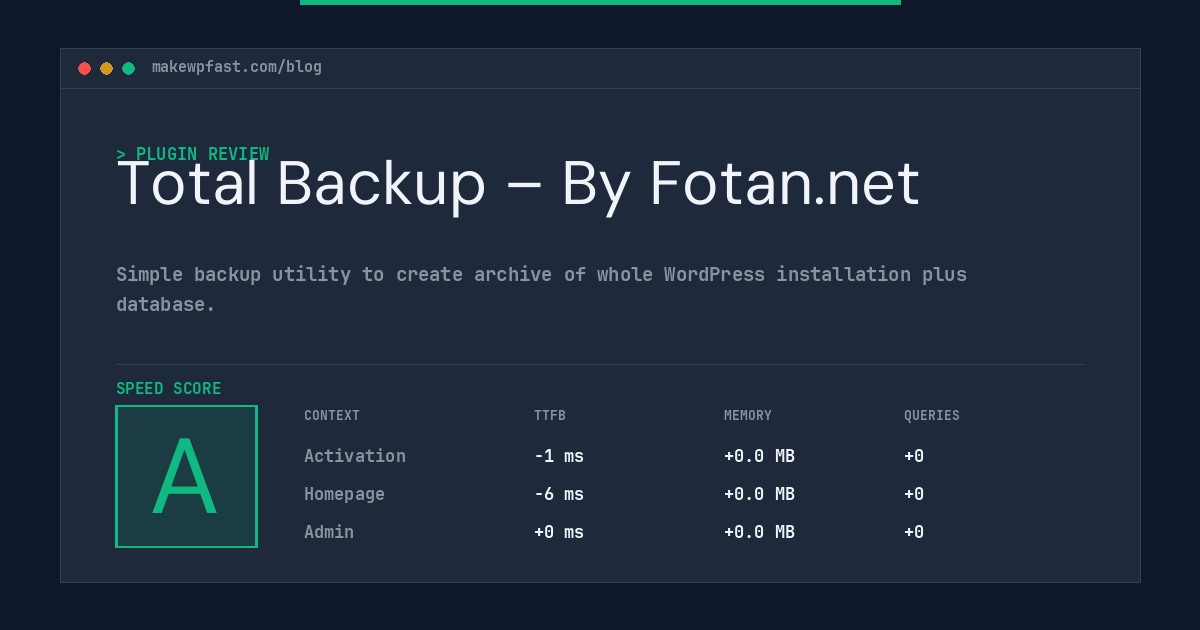Select the Activation row label
Viewport: 1200px width, 630px height.
click(355, 456)
